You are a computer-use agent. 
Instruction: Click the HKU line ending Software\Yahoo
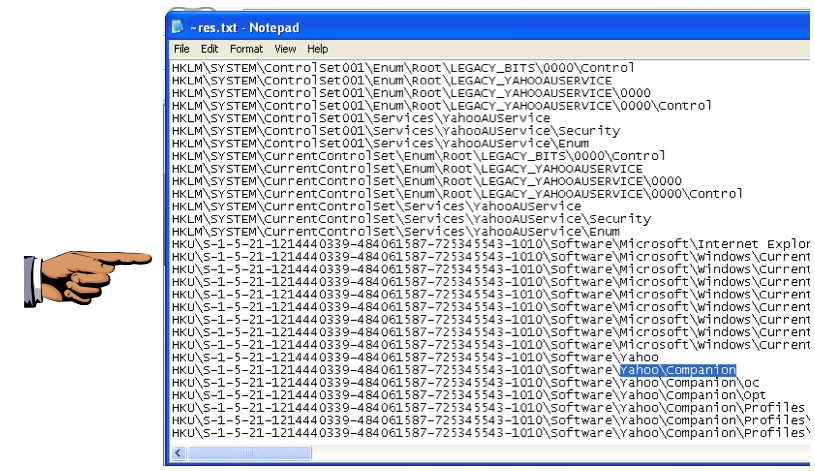click(x=415, y=358)
